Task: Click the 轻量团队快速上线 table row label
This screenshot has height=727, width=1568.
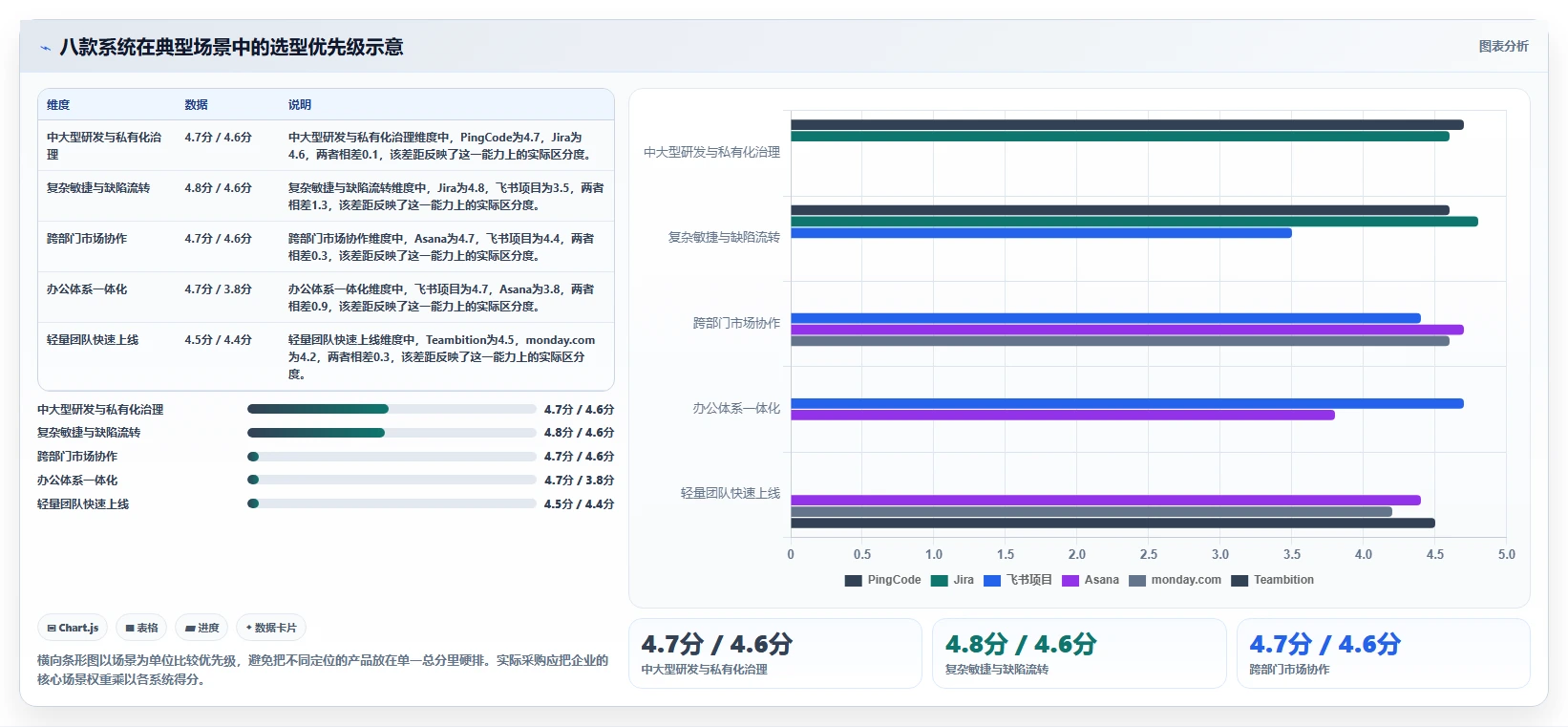Action: (93, 340)
